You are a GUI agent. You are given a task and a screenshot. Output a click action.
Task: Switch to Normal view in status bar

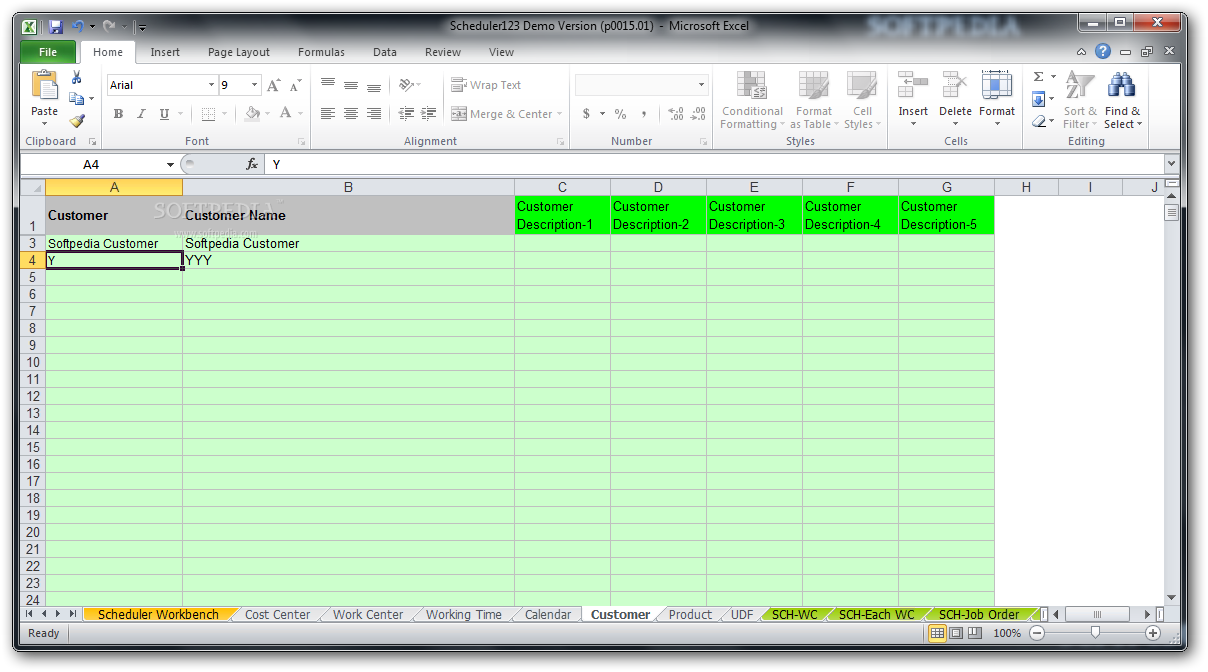click(937, 633)
